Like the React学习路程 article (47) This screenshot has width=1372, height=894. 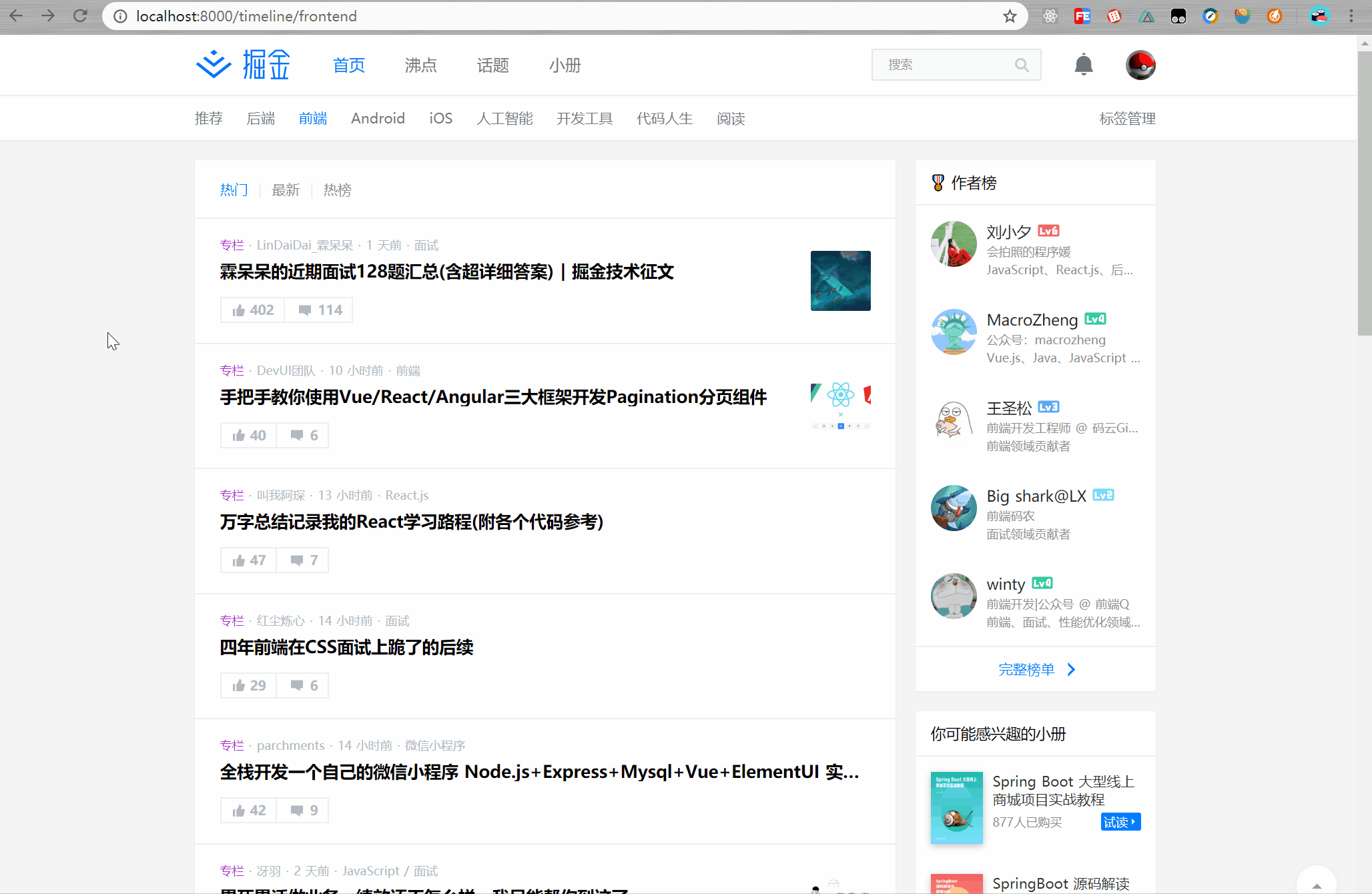(249, 560)
